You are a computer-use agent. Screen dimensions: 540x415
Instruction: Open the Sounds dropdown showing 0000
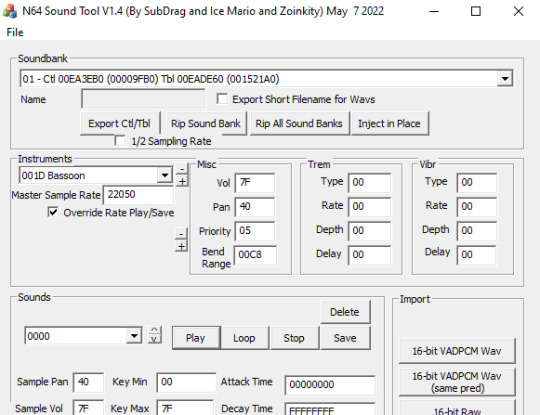[134, 336]
